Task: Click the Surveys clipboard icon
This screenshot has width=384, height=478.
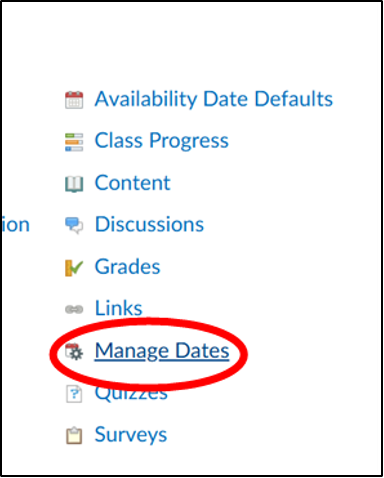Action: tap(74, 435)
